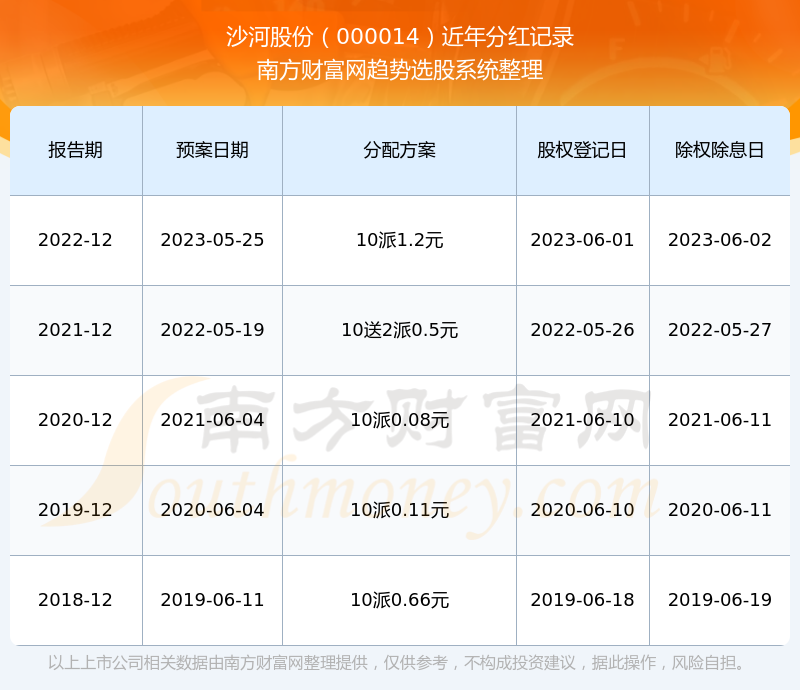The image size is (800, 690).
Task: Select the 分配方案 column header
Action: (x=399, y=150)
